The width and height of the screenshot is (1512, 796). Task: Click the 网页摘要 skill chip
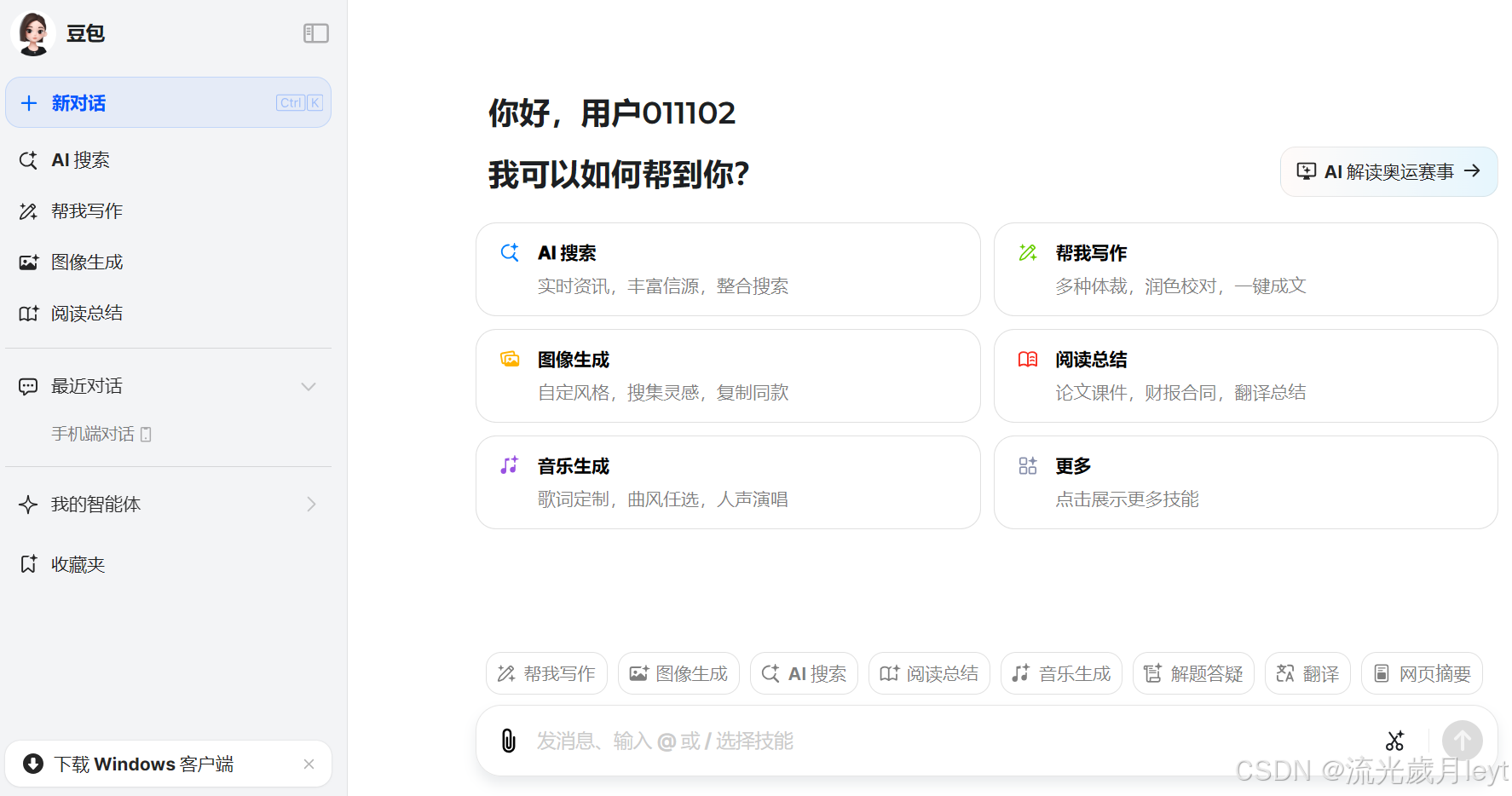[x=1422, y=673]
